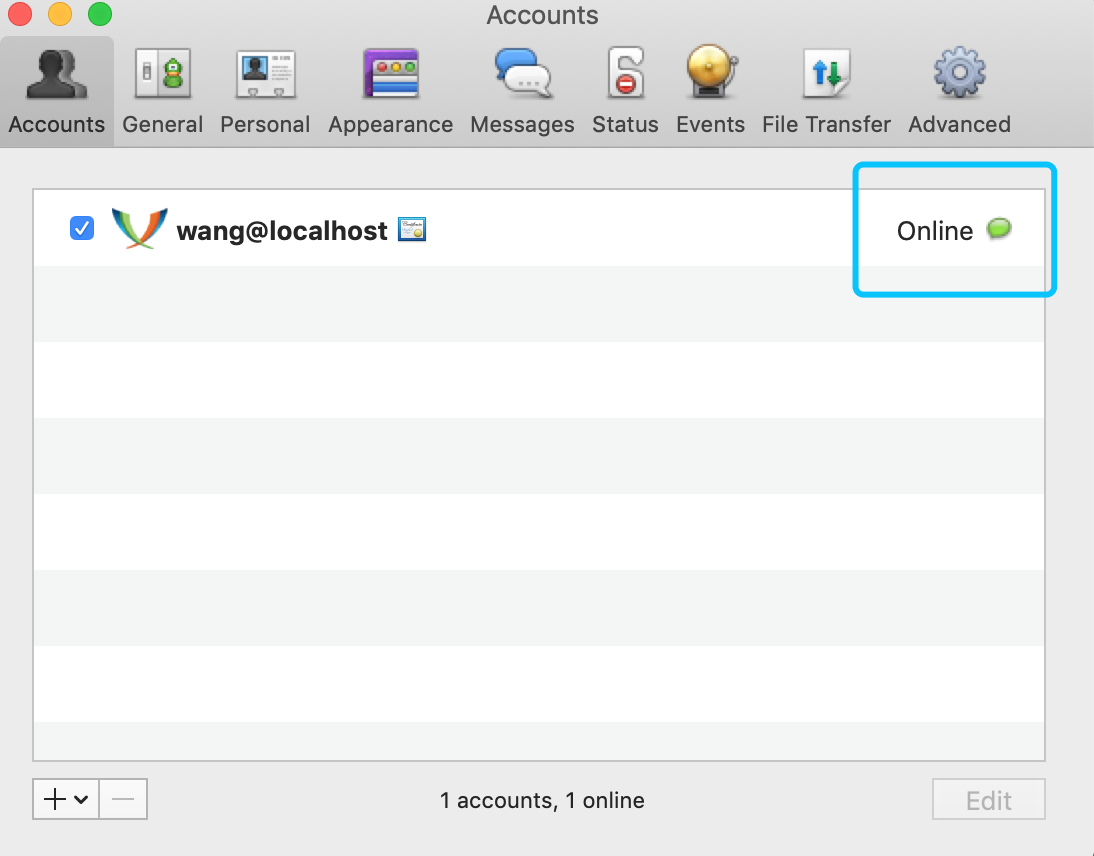The width and height of the screenshot is (1094, 856).
Task: Switch to the Appearance preferences tab
Action: [x=391, y=91]
